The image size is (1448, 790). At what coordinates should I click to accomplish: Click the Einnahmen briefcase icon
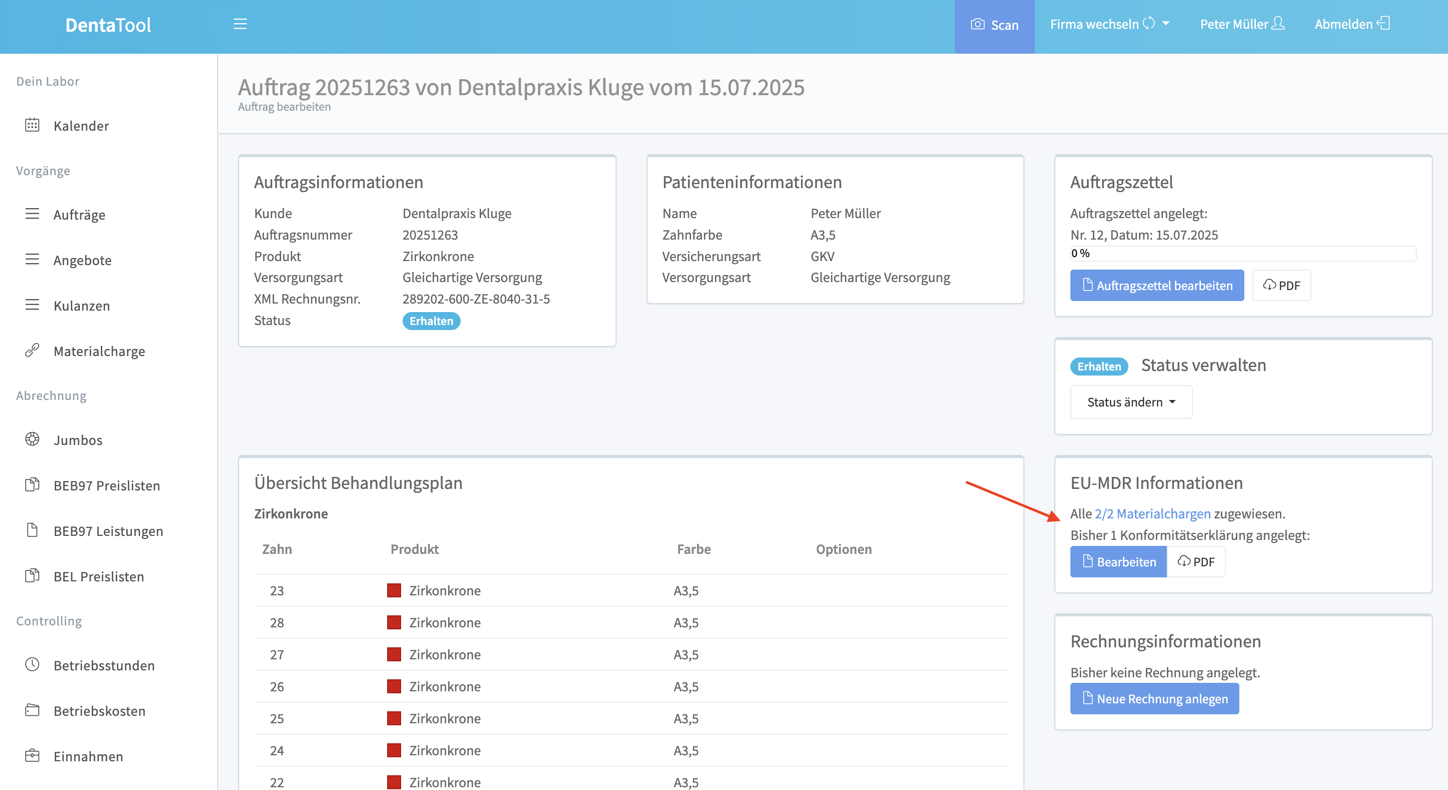pos(32,755)
